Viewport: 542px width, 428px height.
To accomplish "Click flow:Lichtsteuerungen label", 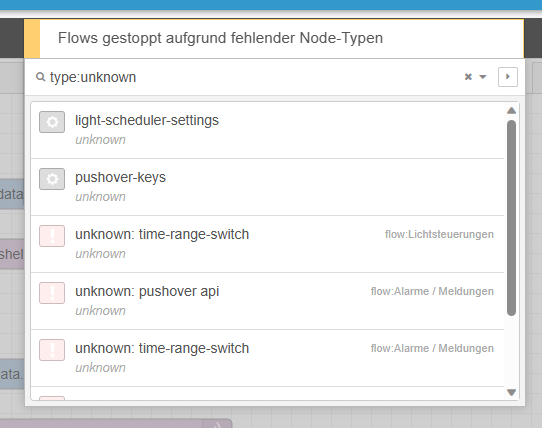I will coord(439,234).
